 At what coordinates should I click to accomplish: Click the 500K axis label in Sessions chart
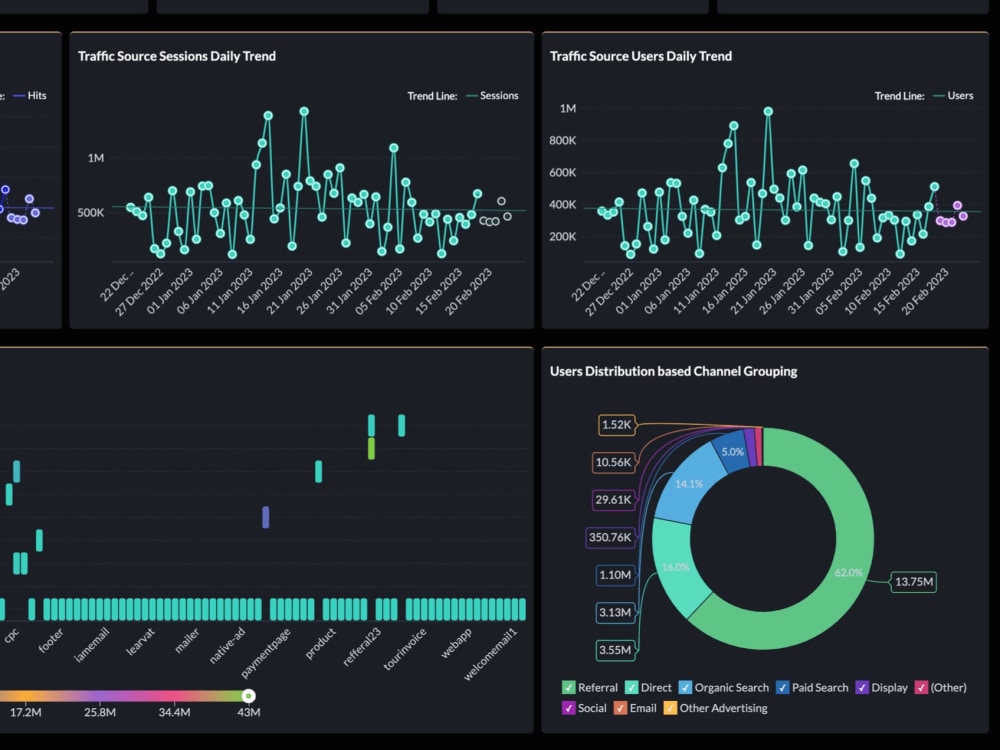point(91,213)
